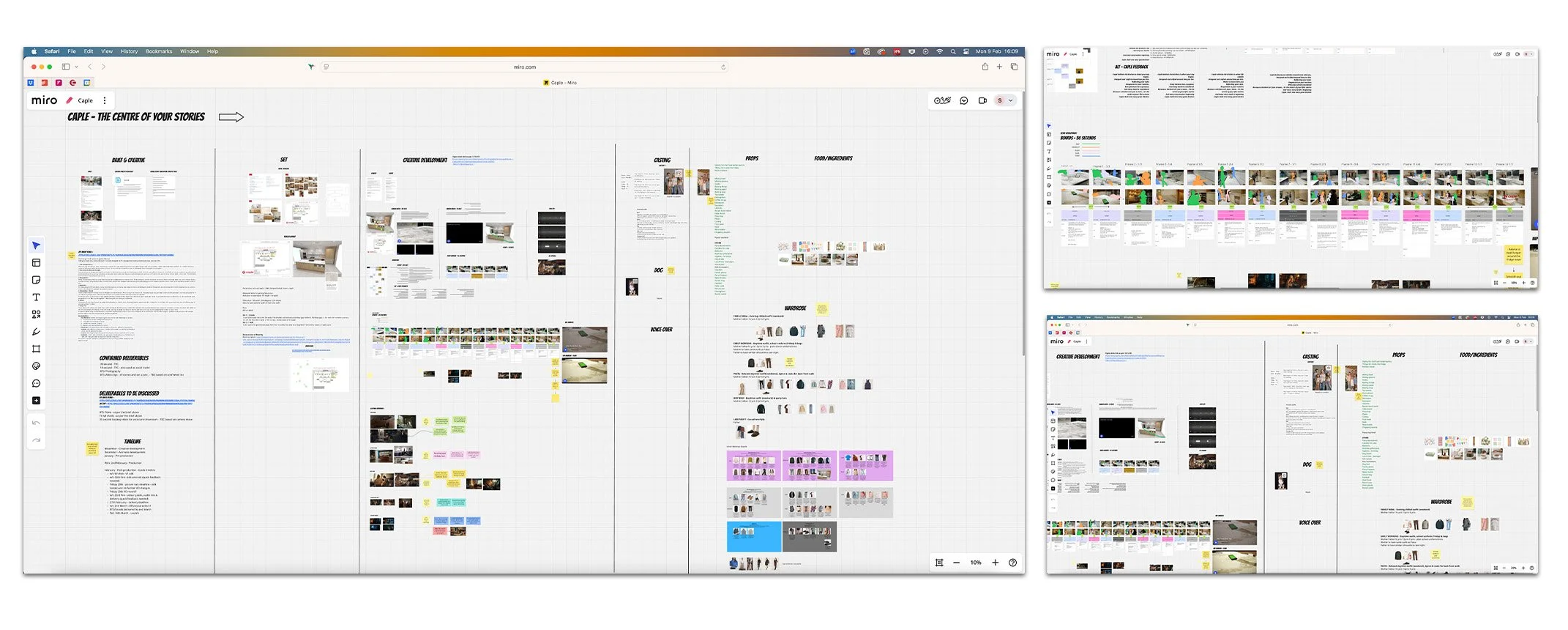
Task: Open the help question mark icon
Action: tap(1012, 563)
